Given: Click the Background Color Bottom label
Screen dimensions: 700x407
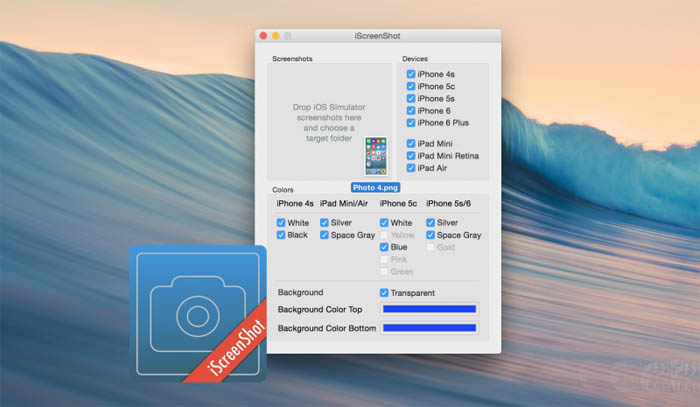Looking at the screenshot, I should (x=327, y=328).
